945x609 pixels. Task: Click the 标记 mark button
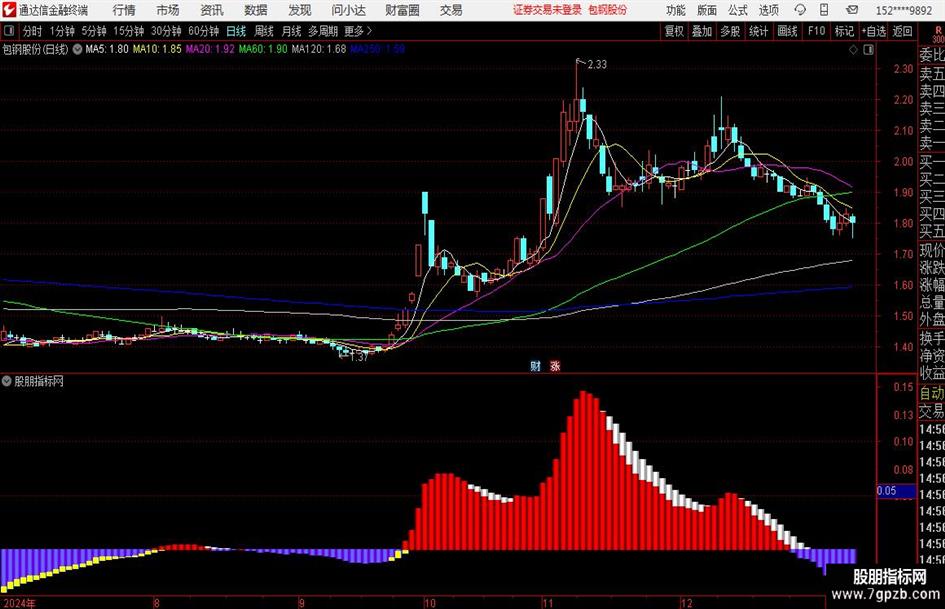tap(844, 31)
